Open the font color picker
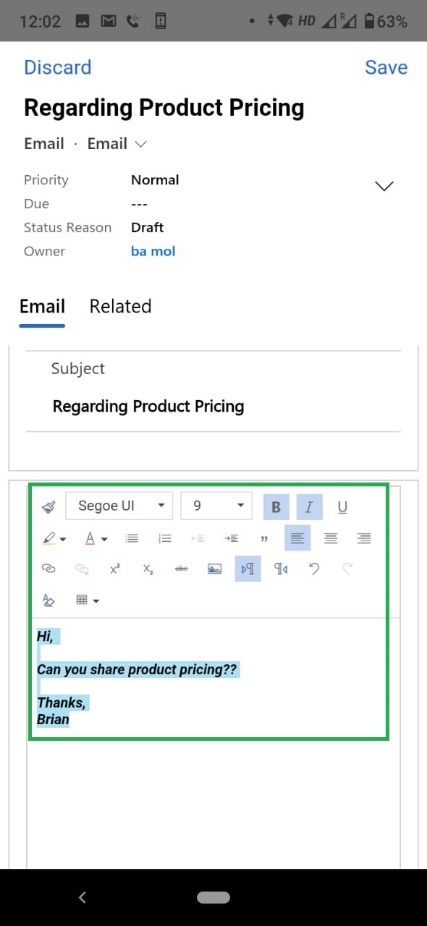This screenshot has width=427, height=926. tap(95, 538)
